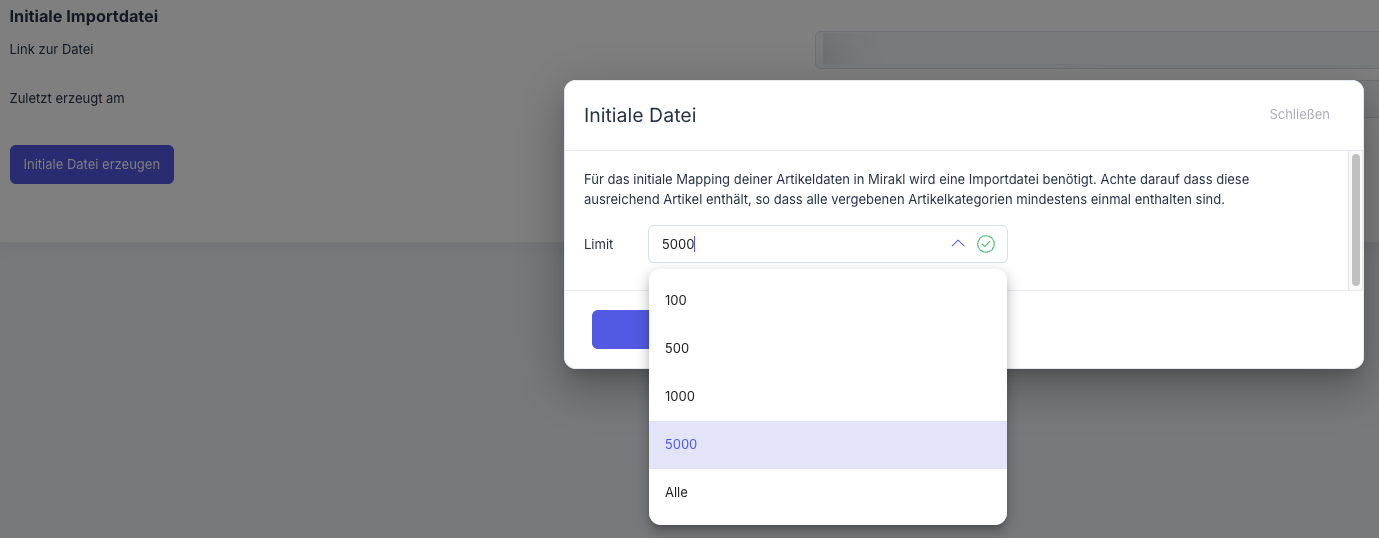Click the Limit label text

click(599, 244)
